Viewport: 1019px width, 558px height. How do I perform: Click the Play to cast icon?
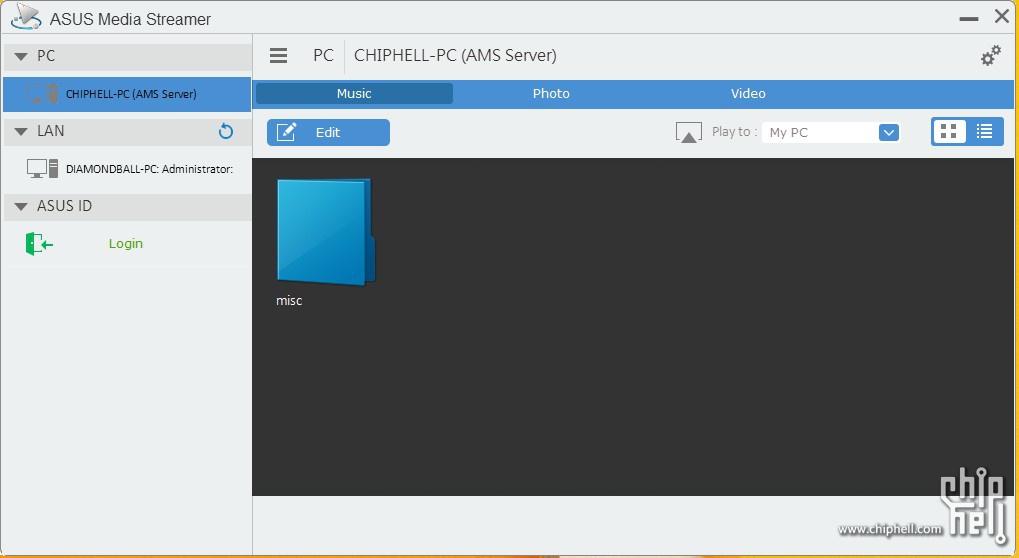(x=688, y=133)
